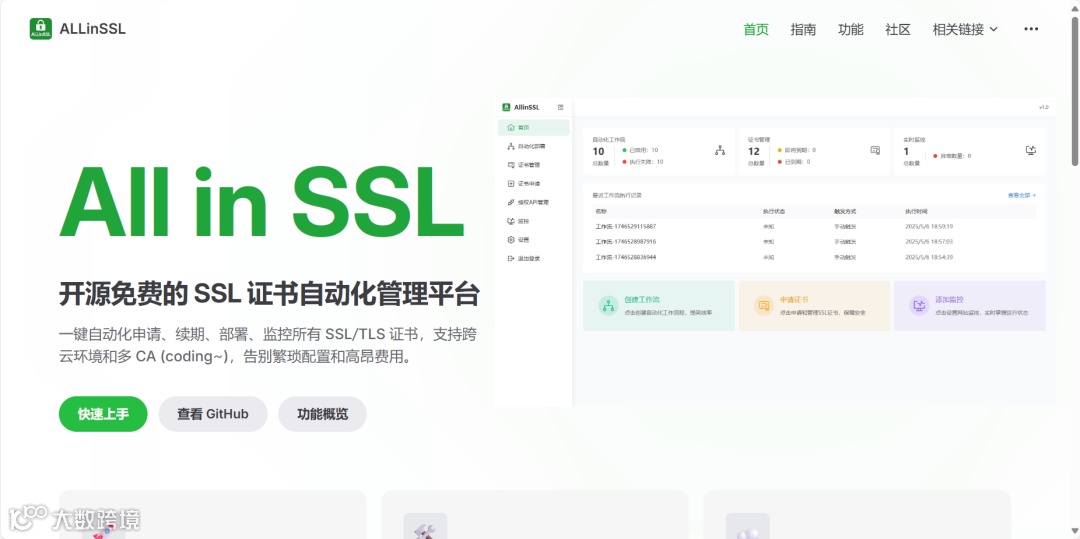The width and height of the screenshot is (1080, 539).
Task: Click the 查看 GitHub button
Action: point(213,414)
